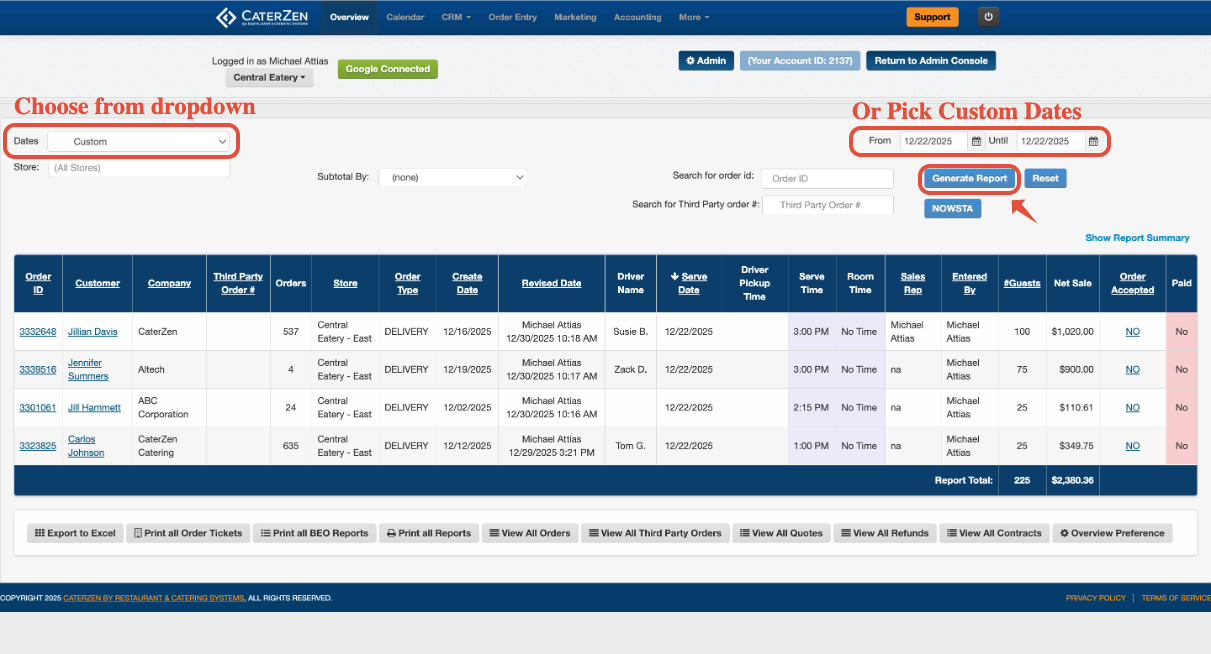Open the Calendar tab
This screenshot has width=1211, height=654.
(405, 17)
